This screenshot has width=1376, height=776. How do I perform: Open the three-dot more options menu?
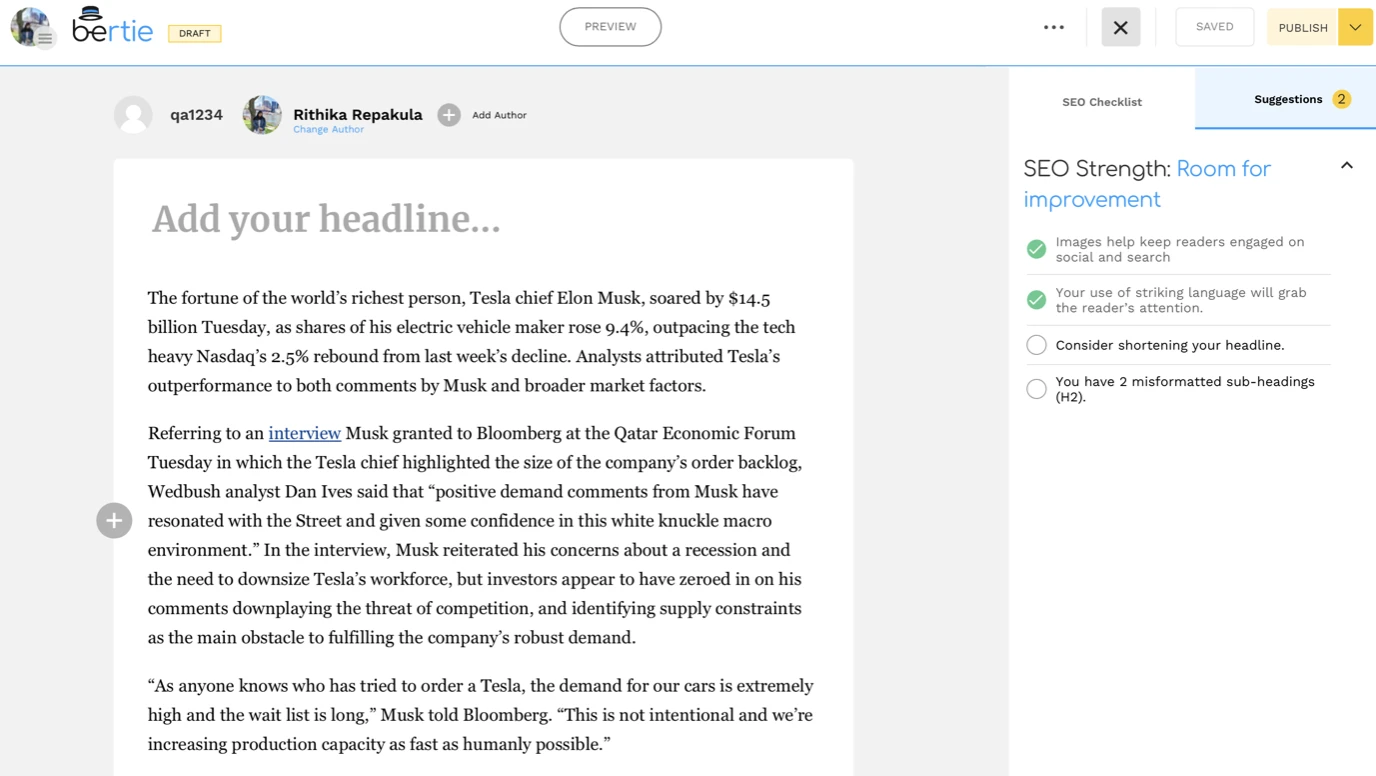(x=1054, y=28)
